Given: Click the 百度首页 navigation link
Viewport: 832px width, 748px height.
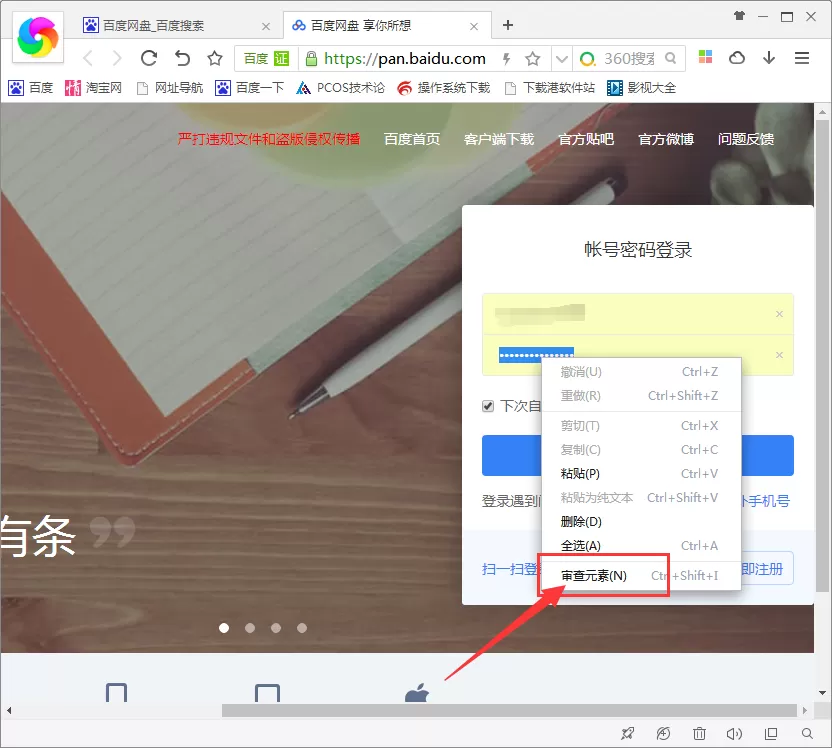Looking at the screenshot, I should pyautogui.click(x=412, y=139).
